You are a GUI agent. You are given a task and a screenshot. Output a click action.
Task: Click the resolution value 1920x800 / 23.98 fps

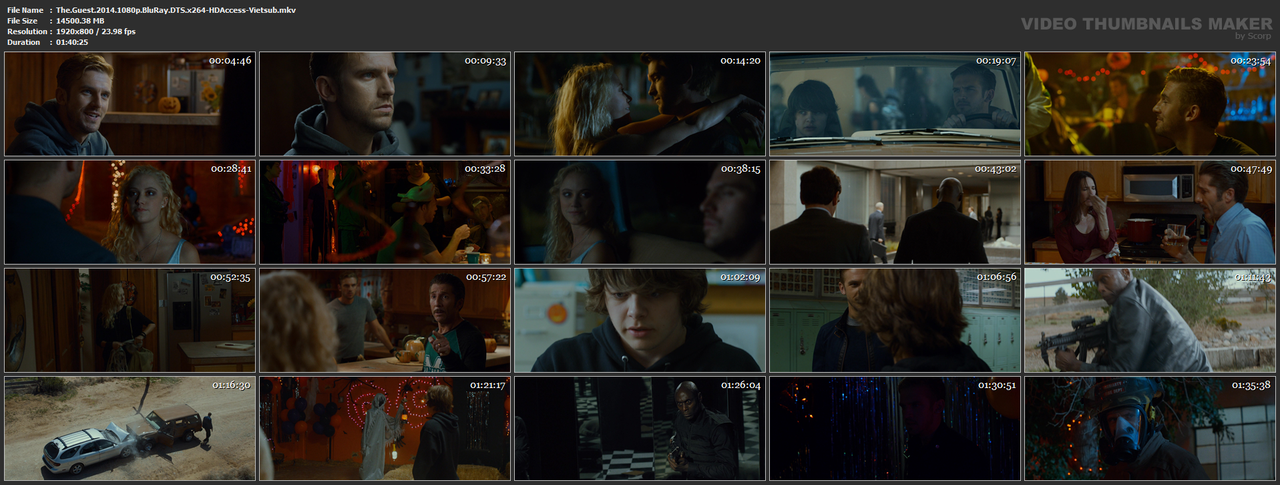point(96,31)
